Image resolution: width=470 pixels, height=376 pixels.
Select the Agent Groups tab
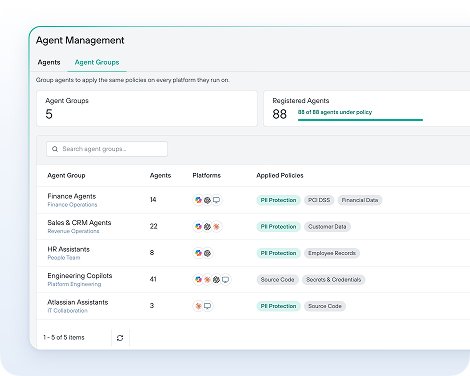click(97, 62)
